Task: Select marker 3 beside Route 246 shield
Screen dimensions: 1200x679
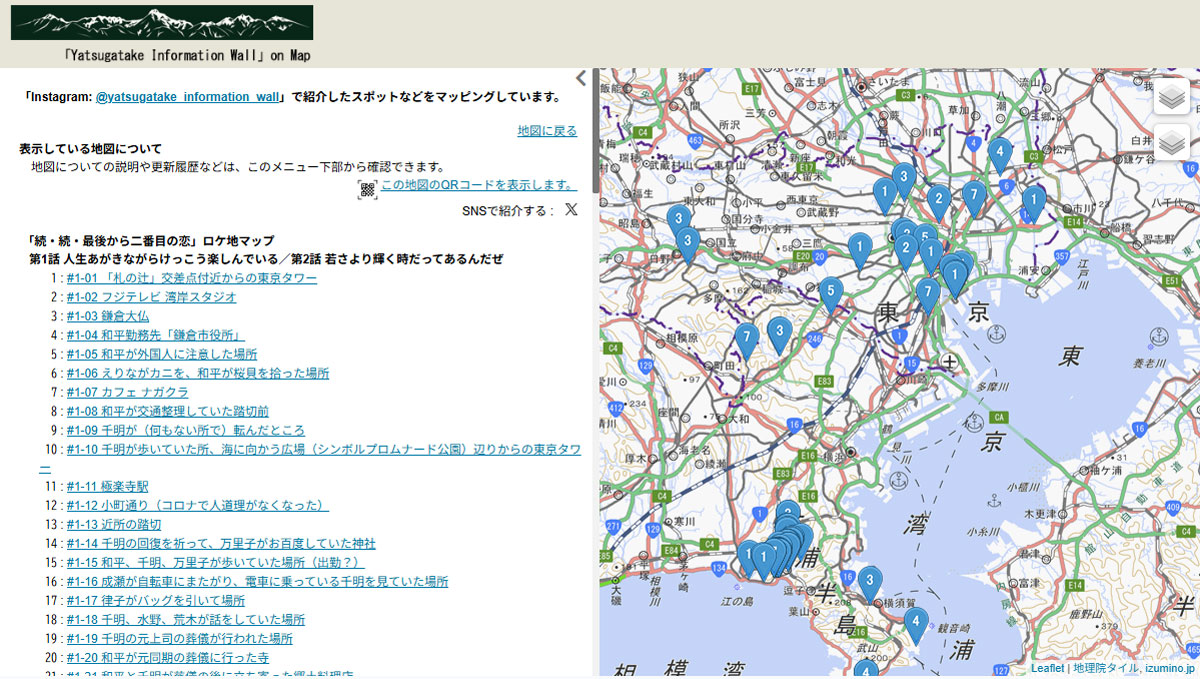Action: click(779, 335)
